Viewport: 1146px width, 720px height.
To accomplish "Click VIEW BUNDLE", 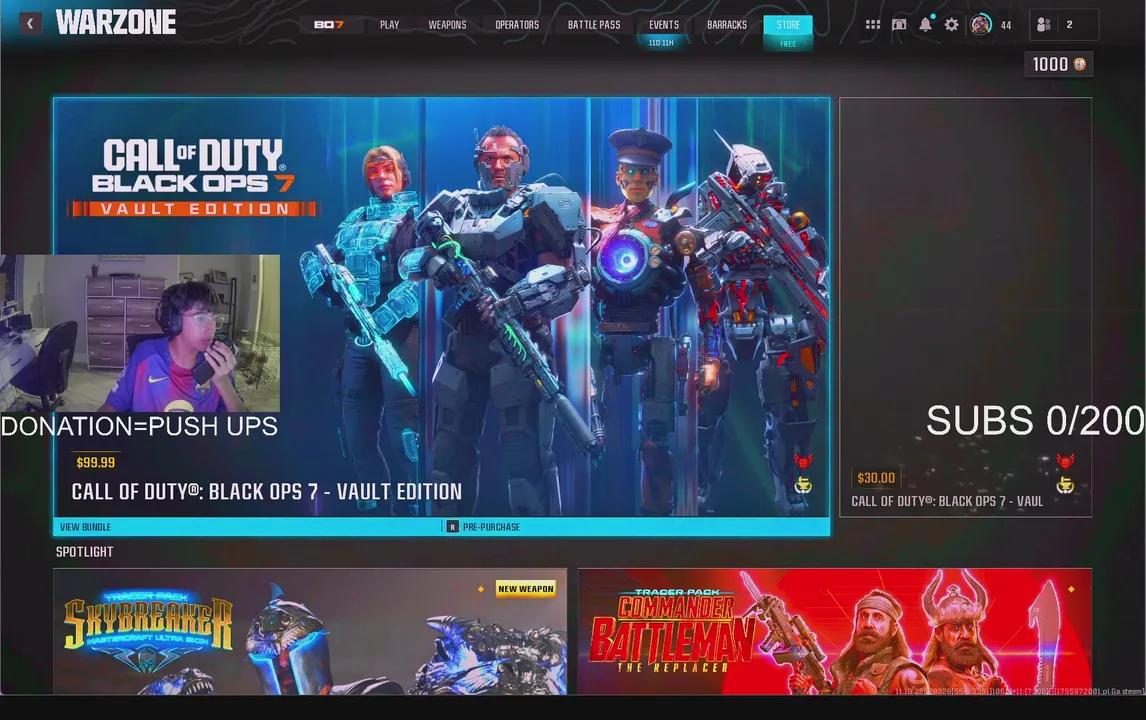I will [86, 527].
